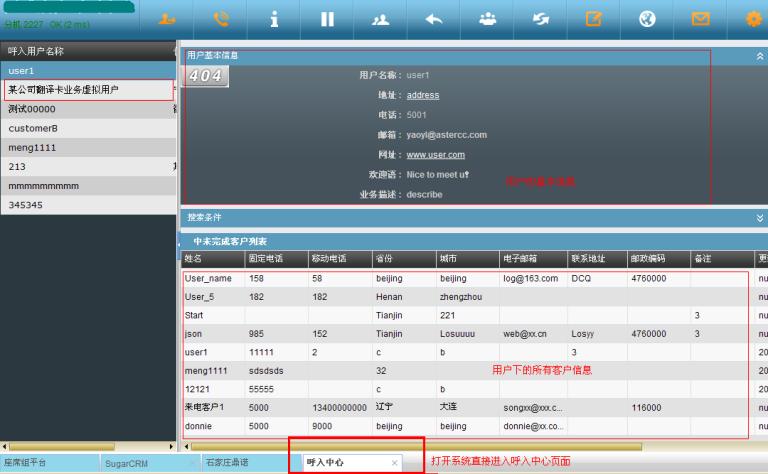Expand the 搜索条件 panel

(760, 217)
